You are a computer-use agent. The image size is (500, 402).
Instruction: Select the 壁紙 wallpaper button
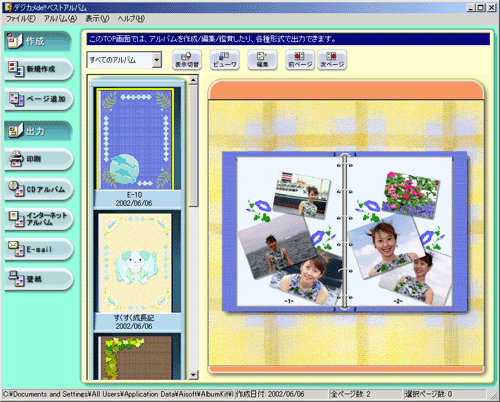(x=39, y=279)
